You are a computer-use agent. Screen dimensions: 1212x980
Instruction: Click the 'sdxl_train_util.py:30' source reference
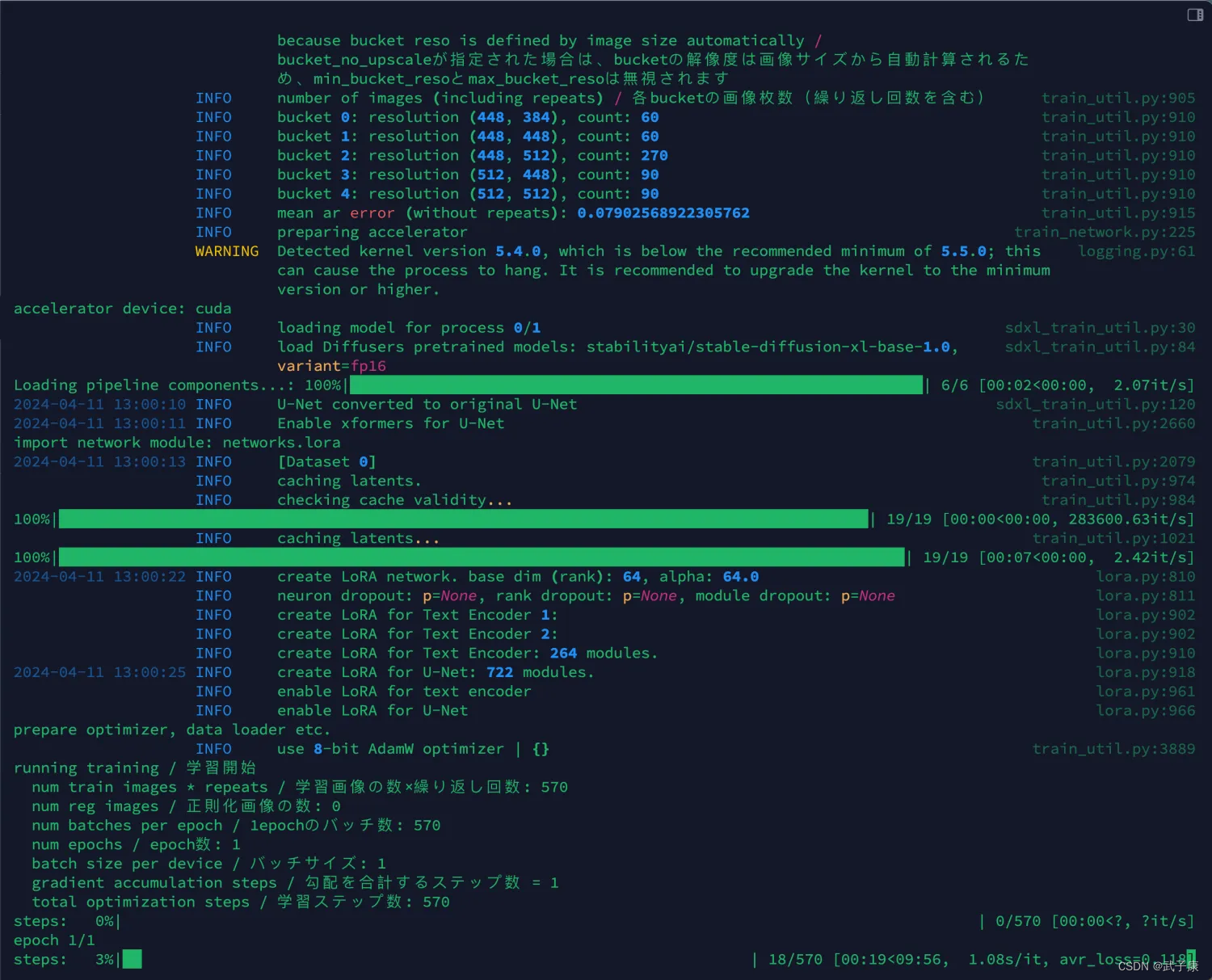click(x=1100, y=327)
